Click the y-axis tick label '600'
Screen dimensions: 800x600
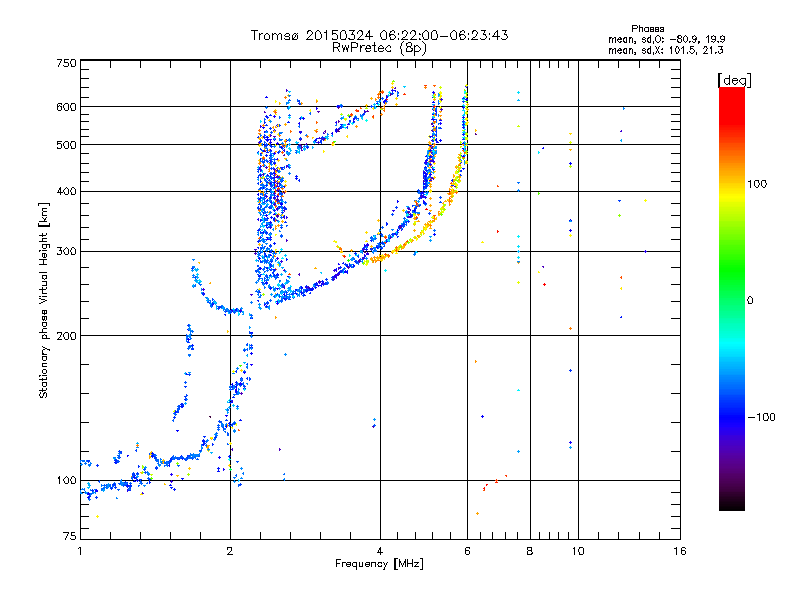pyautogui.click(x=66, y=107)
